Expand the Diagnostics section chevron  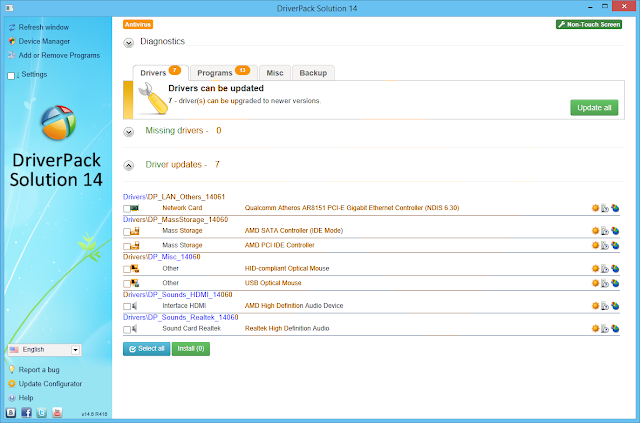pos(129,42)
